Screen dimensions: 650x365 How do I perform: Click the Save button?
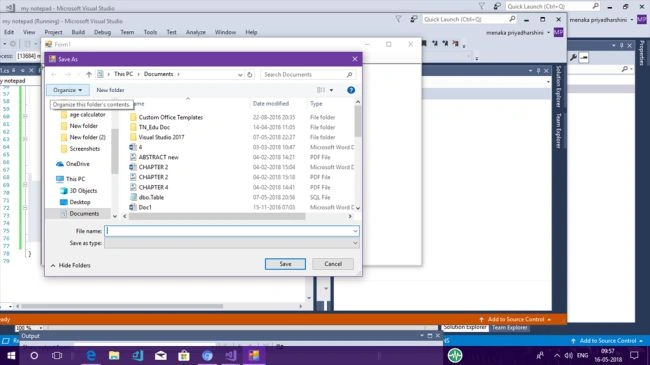coord(285,264)
